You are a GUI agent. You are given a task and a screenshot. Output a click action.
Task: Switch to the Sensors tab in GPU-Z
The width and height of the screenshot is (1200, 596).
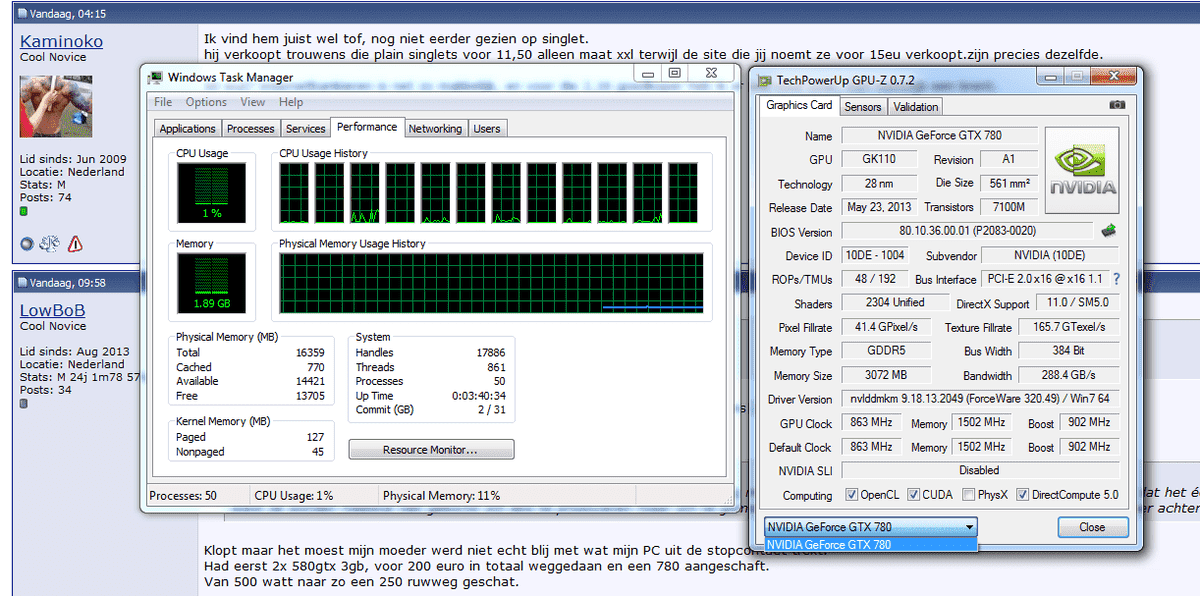862,106
